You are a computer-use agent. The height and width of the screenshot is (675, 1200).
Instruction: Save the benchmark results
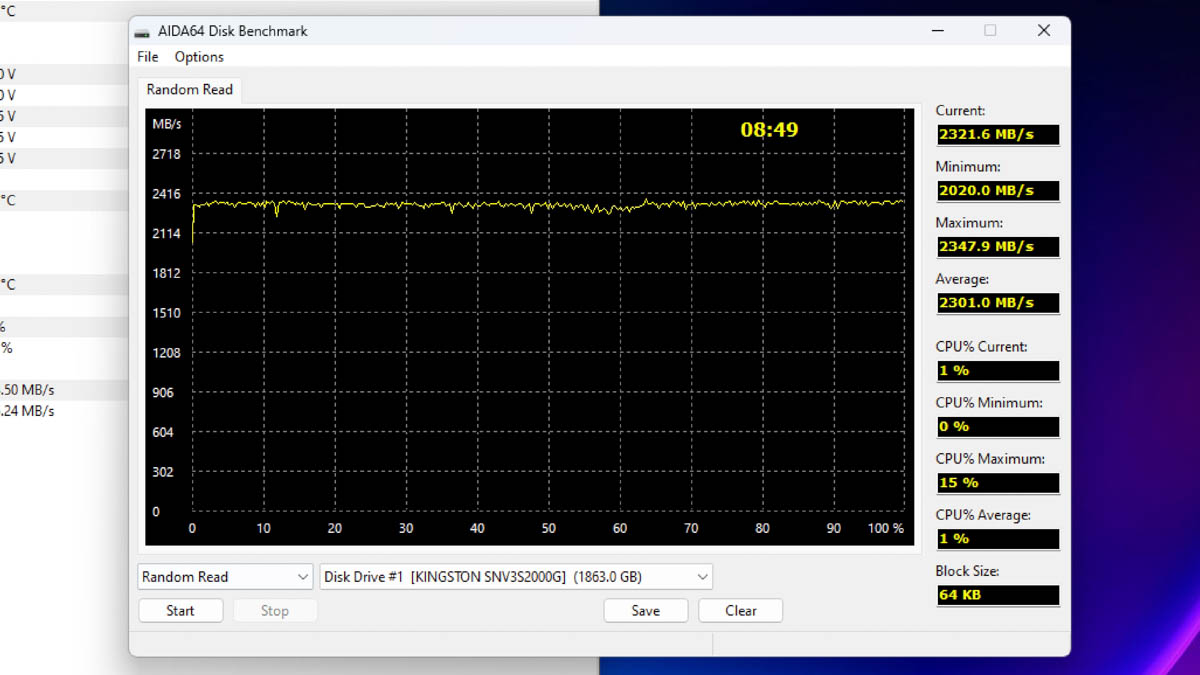646,611
